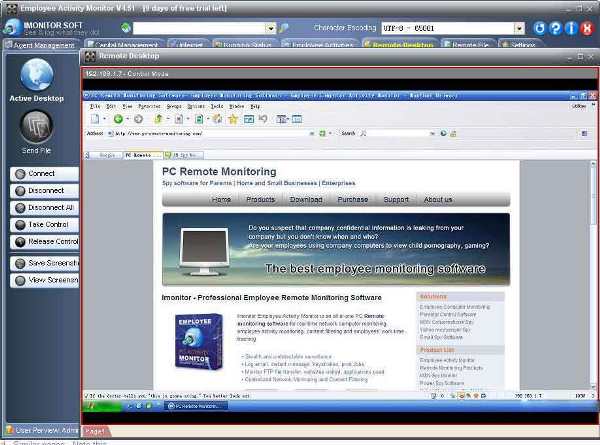The width and height of the screenshot is (600, 445).
Task: Click the new page icon in remote browser toolbar
Action: pos(95,119)
